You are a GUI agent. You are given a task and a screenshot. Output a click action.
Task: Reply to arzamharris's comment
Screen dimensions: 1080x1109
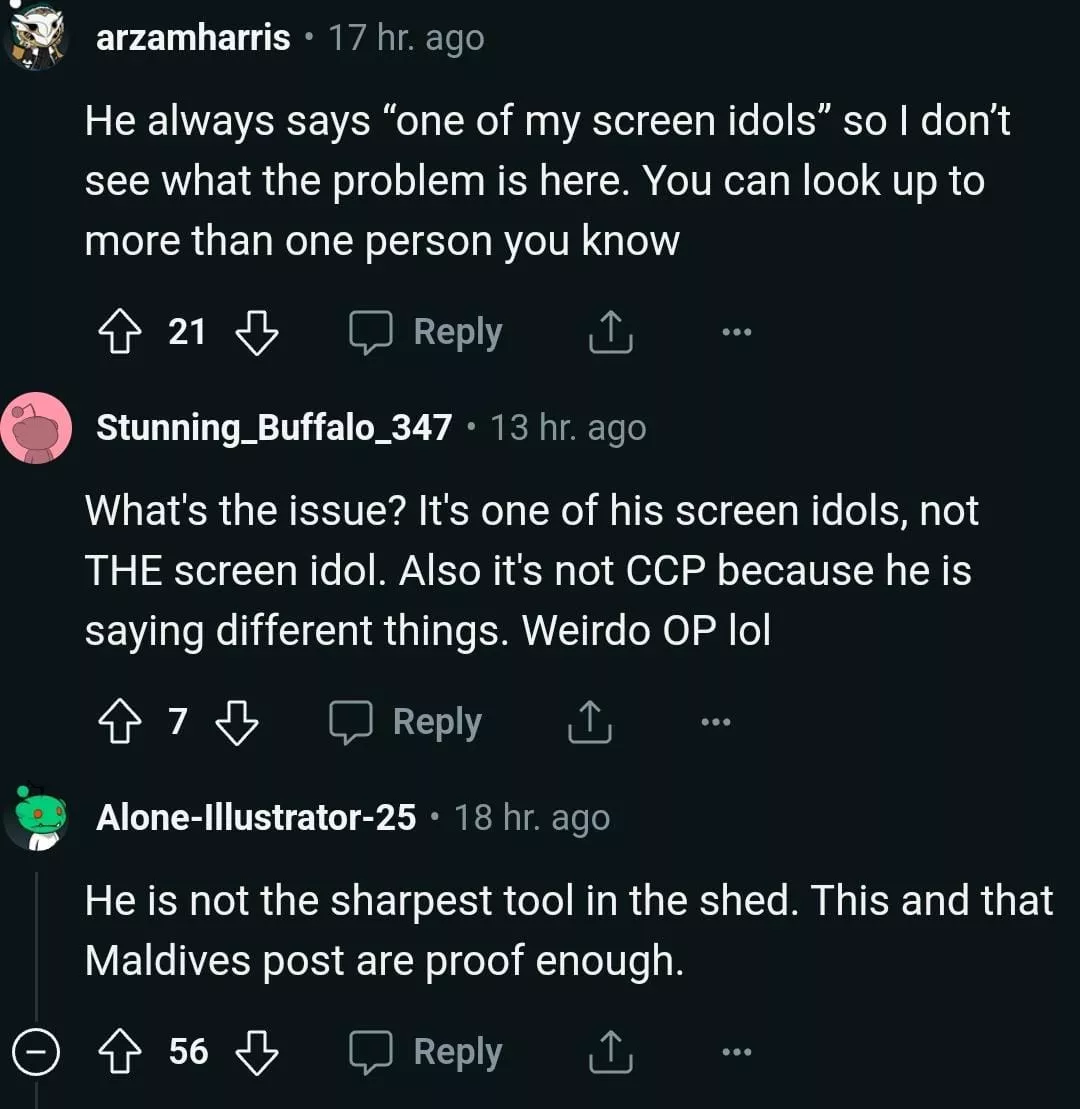[x=426, y=332]
